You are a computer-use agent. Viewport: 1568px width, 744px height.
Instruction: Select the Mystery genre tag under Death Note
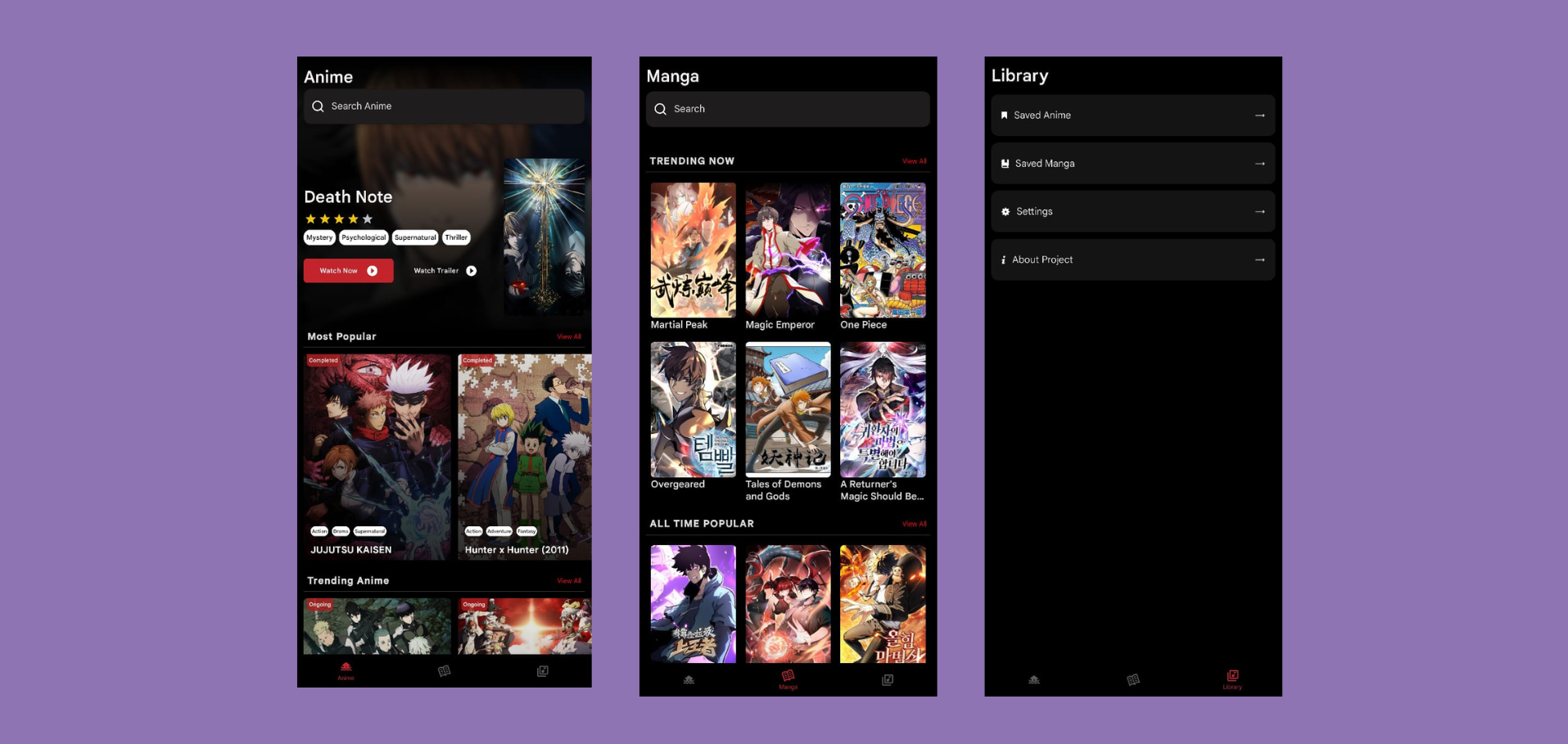pos(319,237)
